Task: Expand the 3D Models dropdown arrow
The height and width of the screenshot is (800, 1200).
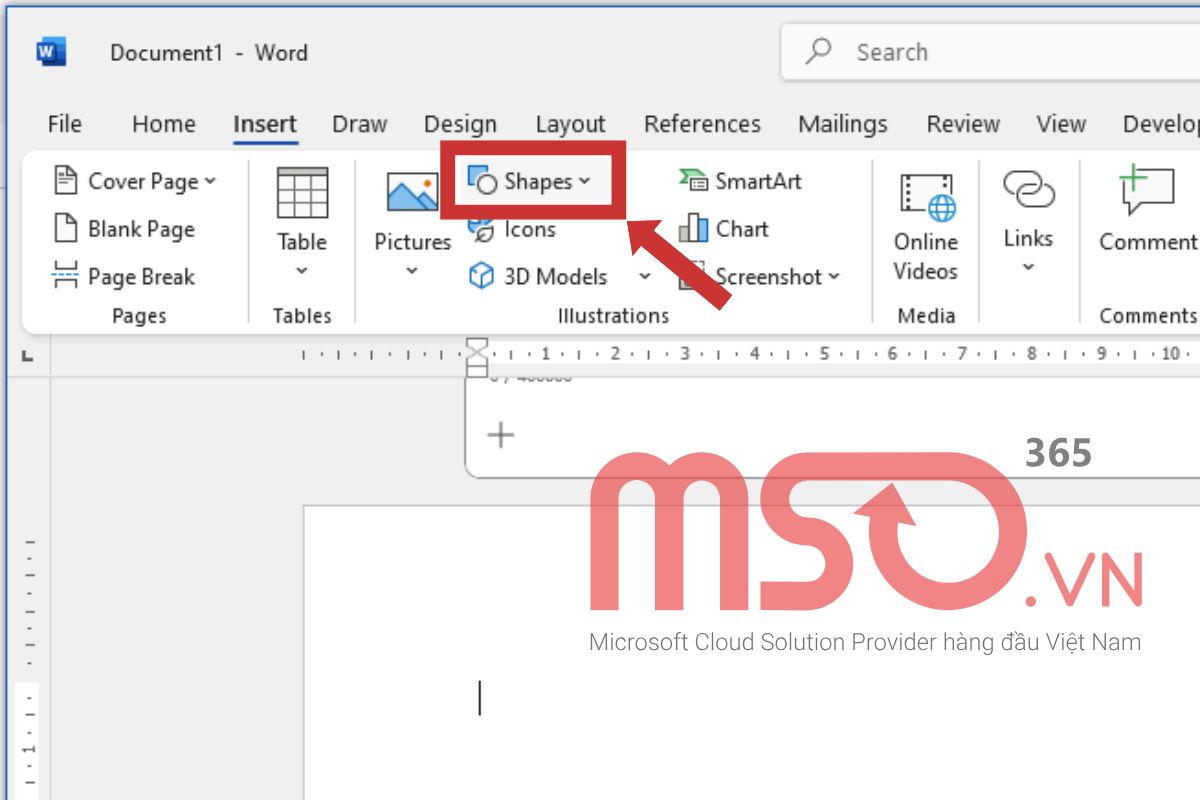Action: (645, 277)
